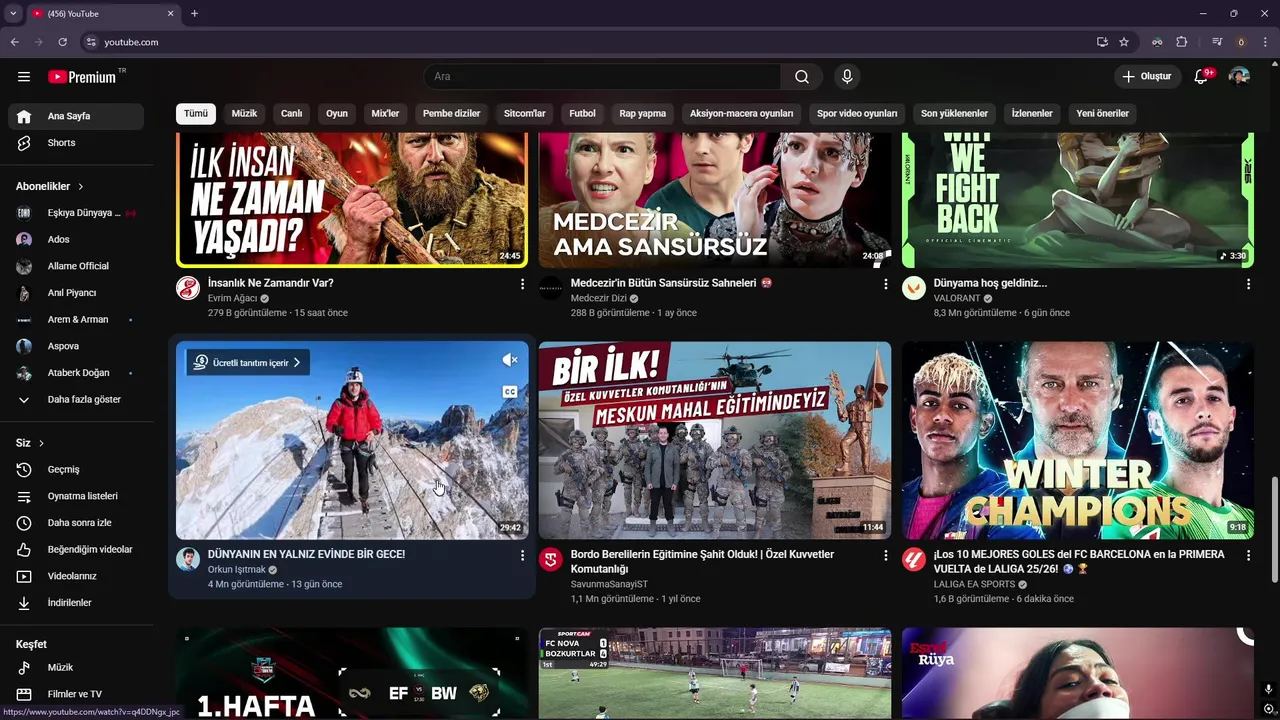Open Allame Official subscription channel
This screenshot has height=720, width=1280.
(76, 266)
